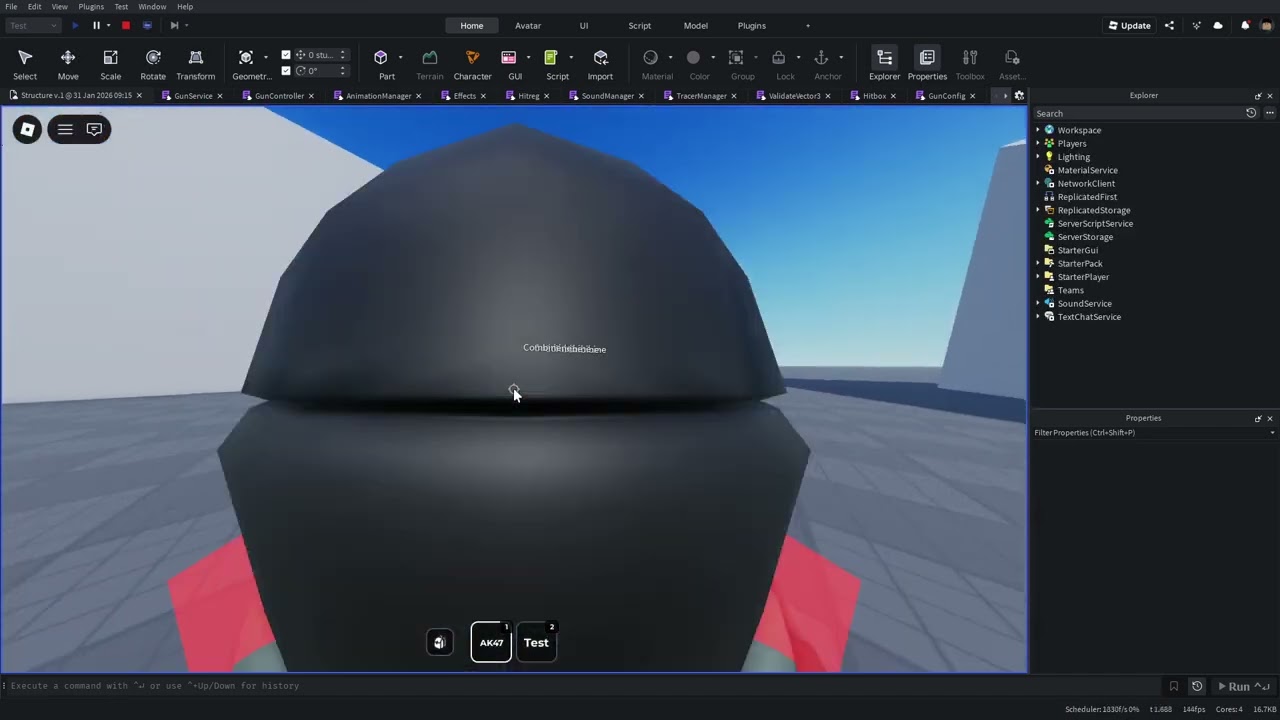Toggle the move snap checkbox
Viewport: 1280px width, 720px height.
point(286,55)
